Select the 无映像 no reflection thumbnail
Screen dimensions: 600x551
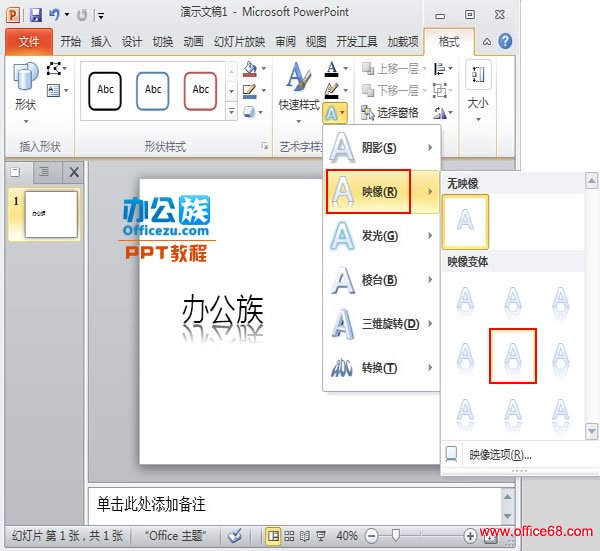point(465,222)
